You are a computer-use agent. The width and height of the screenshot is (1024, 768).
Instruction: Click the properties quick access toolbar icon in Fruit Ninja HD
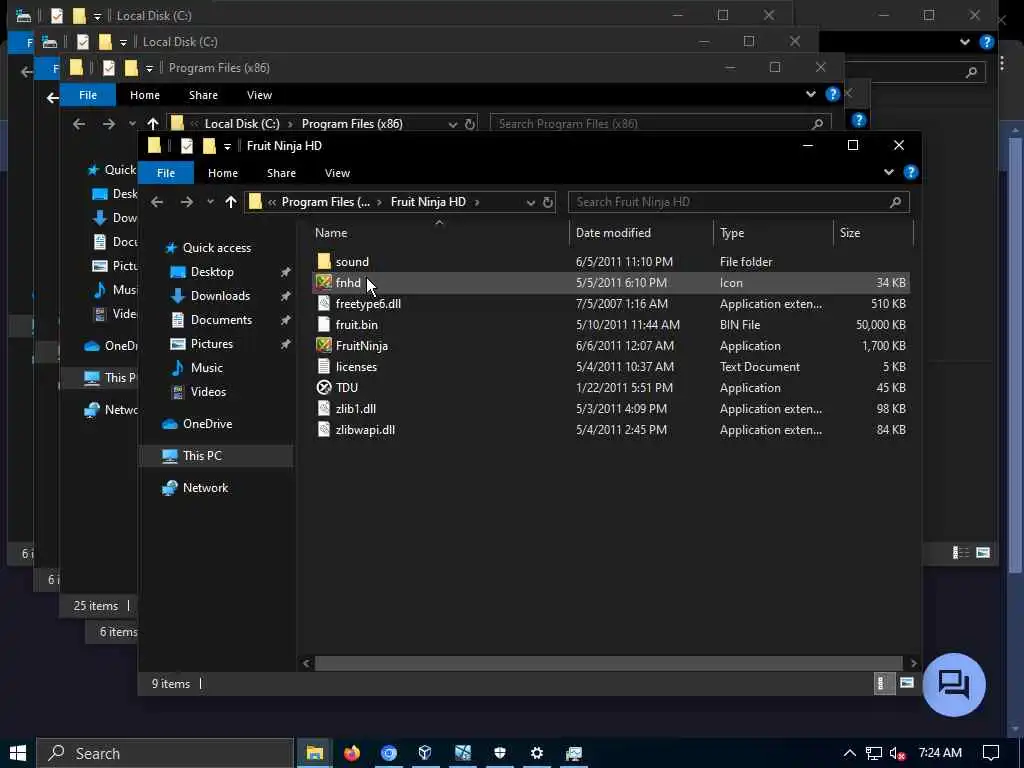point(187,146)
